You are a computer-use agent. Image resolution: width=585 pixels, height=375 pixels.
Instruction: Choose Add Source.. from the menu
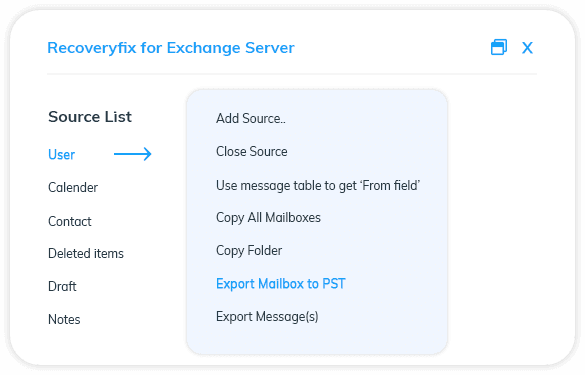pyautogui.click(x=251, y=118)
